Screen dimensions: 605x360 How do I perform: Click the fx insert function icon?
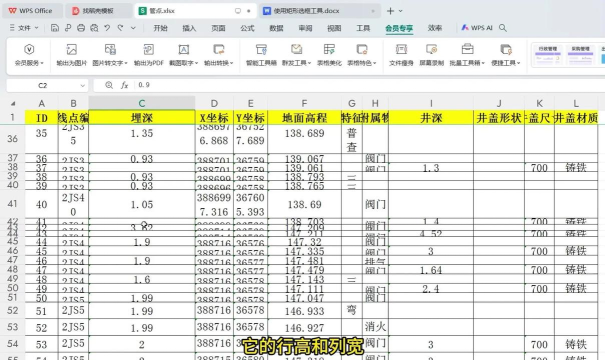(124, 85)
